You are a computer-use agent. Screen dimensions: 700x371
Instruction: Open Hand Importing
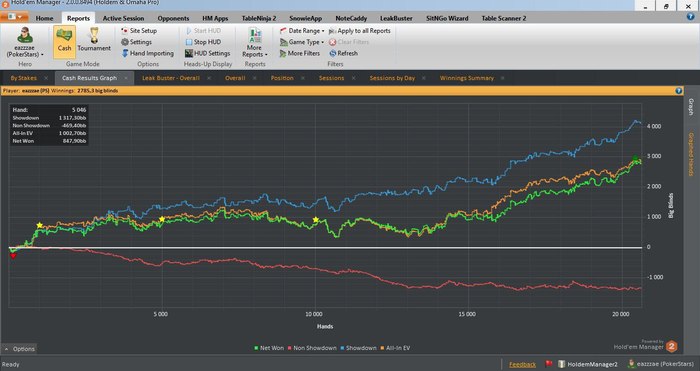[x=147, y=53]
